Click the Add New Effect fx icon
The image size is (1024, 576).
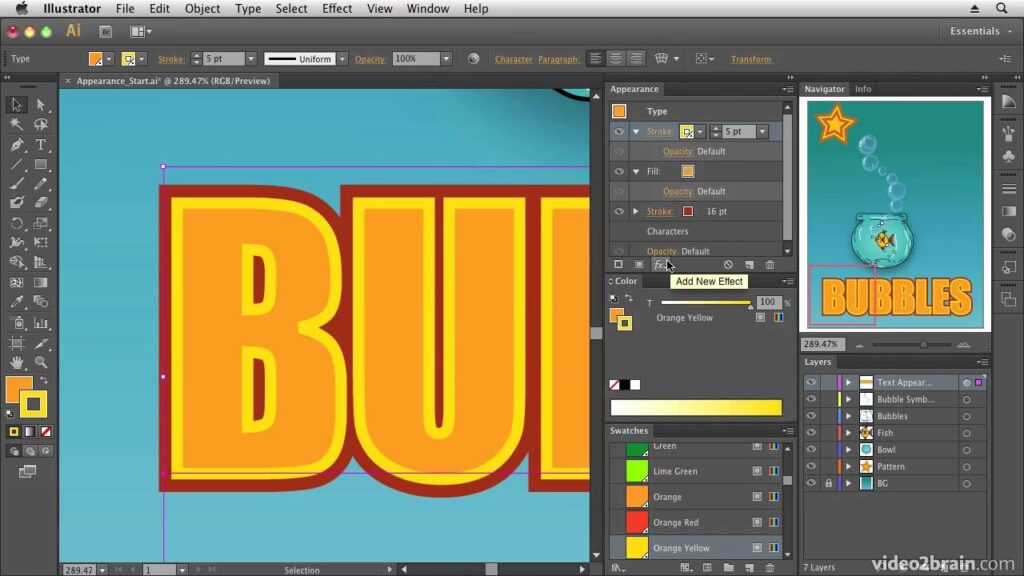(x=659, y=265)
